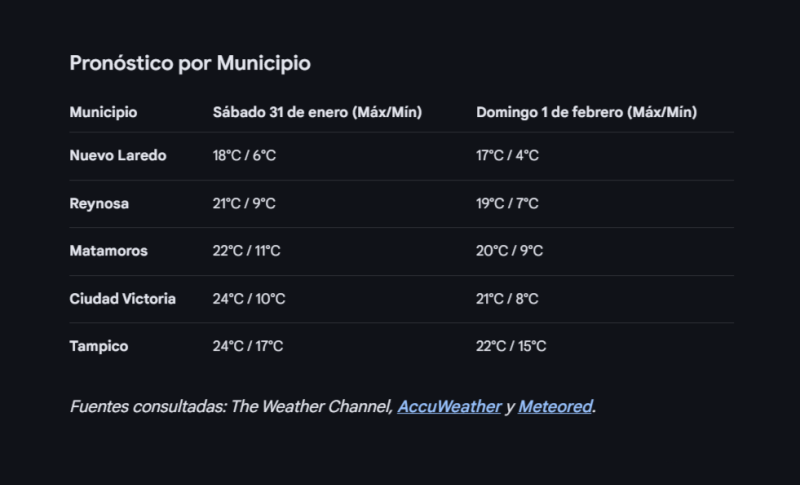The image size is (800, 485).
Task: Open the Meteored source link
Action: (555, 407)
